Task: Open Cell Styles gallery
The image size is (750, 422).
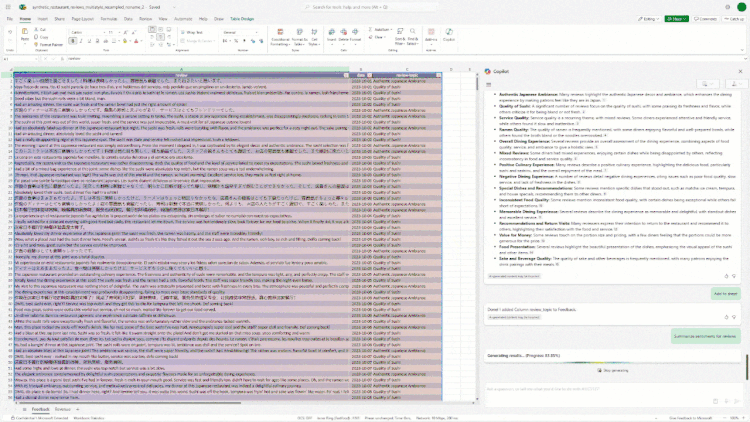Action: point(314,37)
